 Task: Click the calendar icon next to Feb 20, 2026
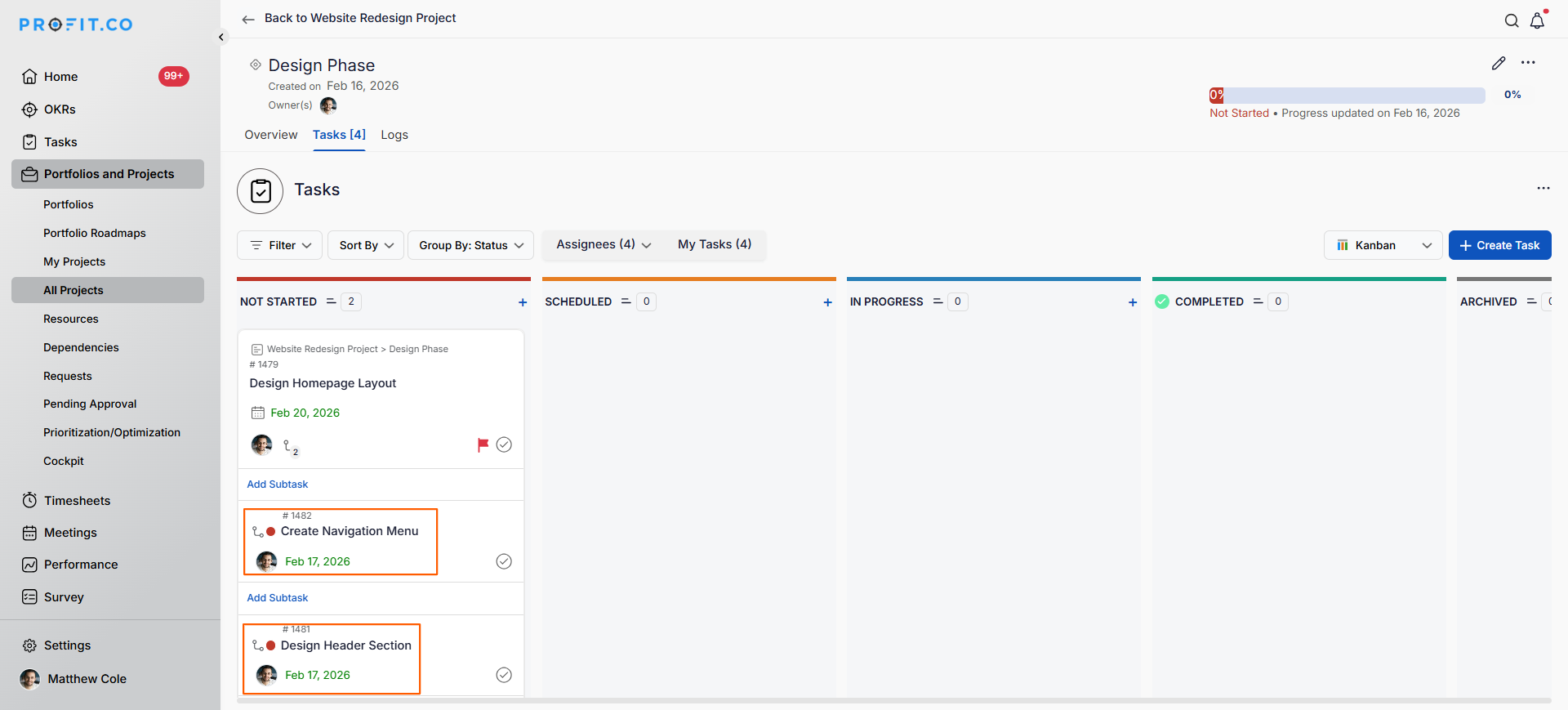tap(258, 413)
